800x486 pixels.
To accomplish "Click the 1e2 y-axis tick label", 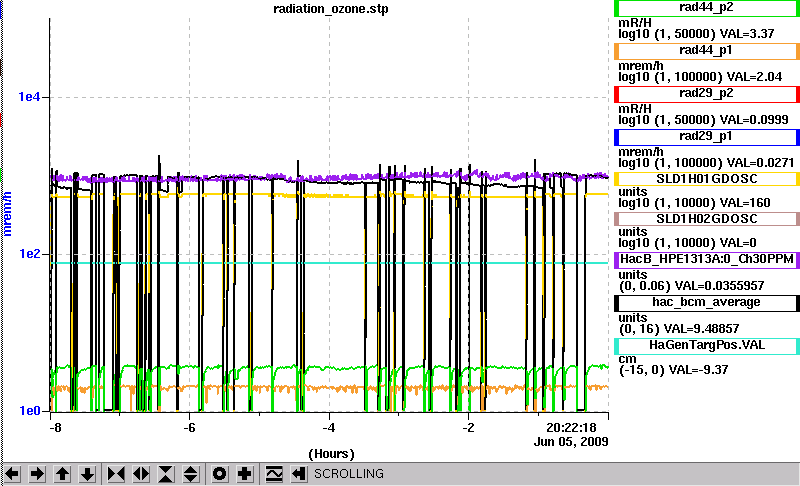I will pyautogui.click(x=29, y=253).
